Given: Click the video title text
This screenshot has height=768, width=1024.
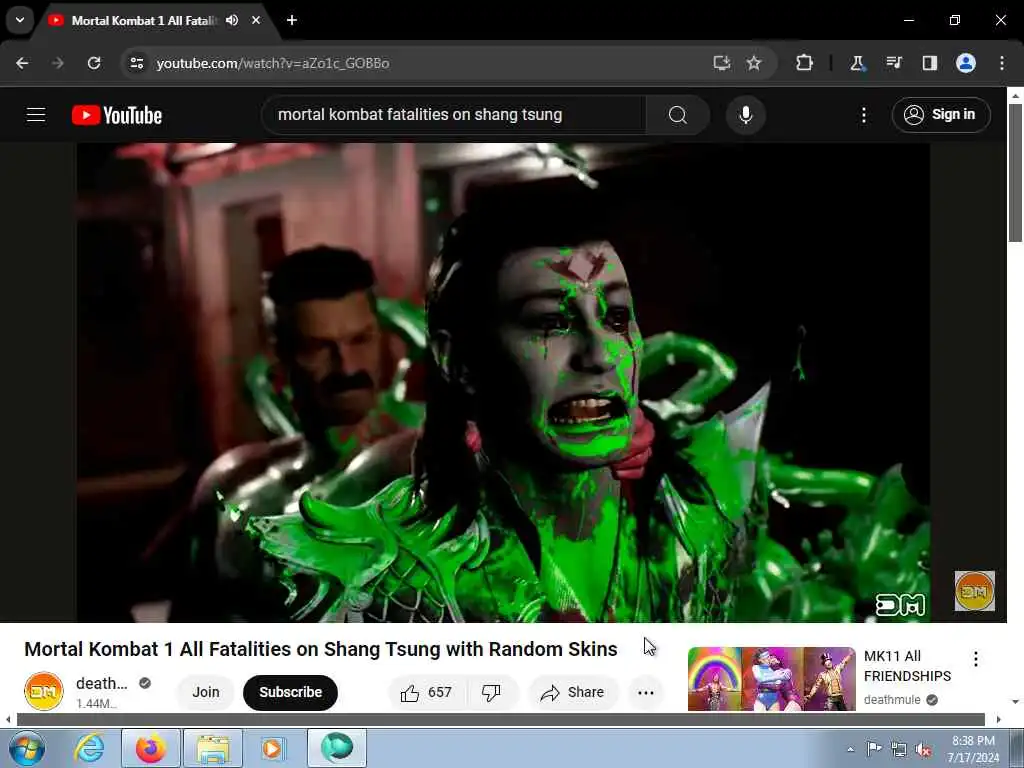Looking at the screenshot, I should point(321,649).
